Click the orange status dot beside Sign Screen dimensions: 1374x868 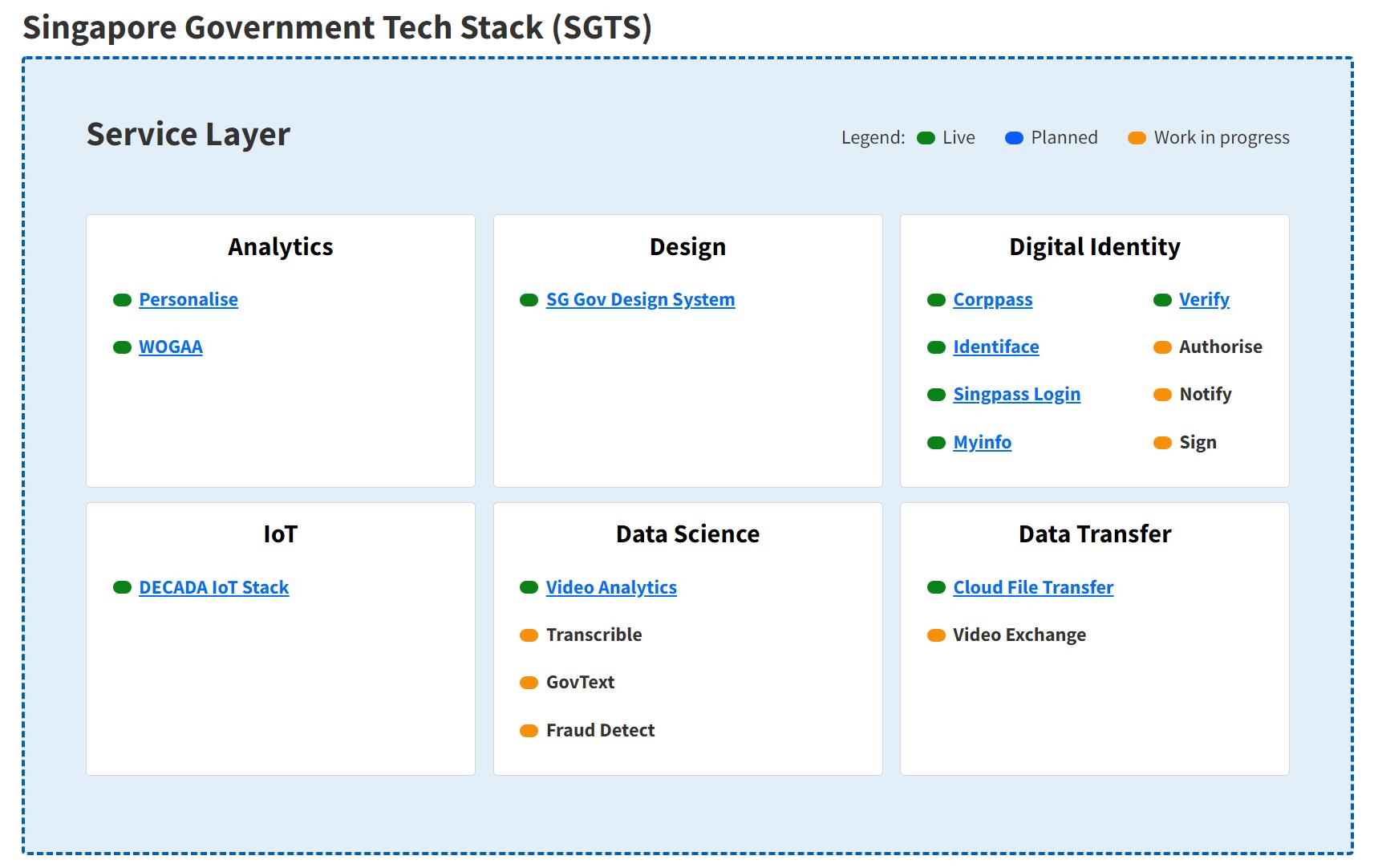pyautogui.click(x=1162, y=443)
